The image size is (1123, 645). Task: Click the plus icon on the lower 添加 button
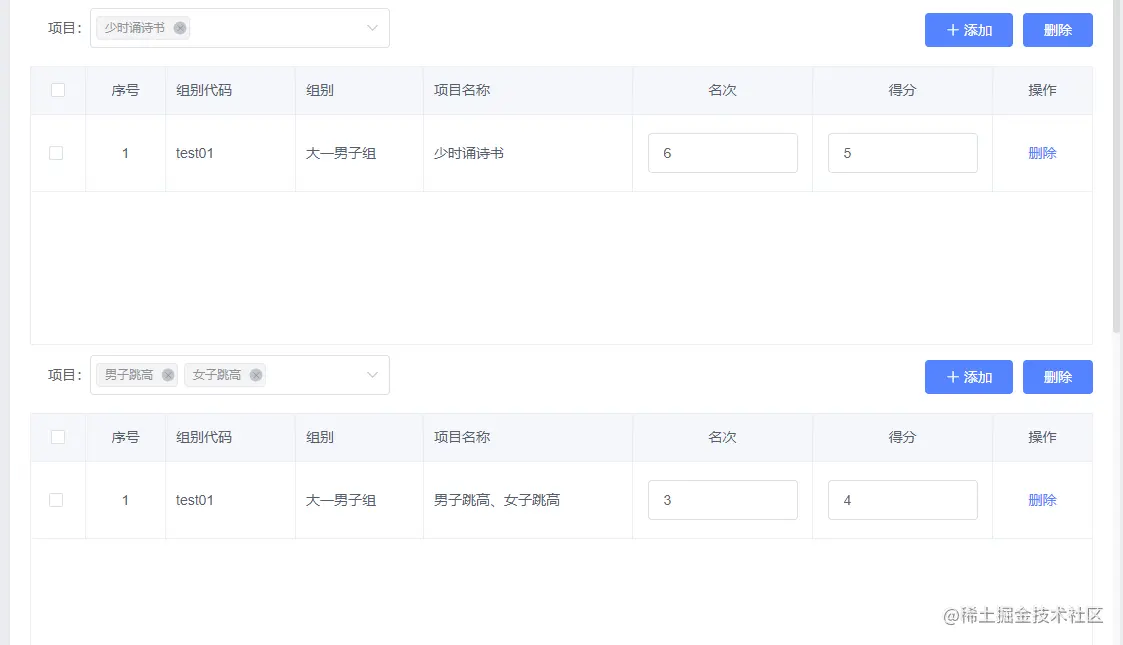pos(952,377)
